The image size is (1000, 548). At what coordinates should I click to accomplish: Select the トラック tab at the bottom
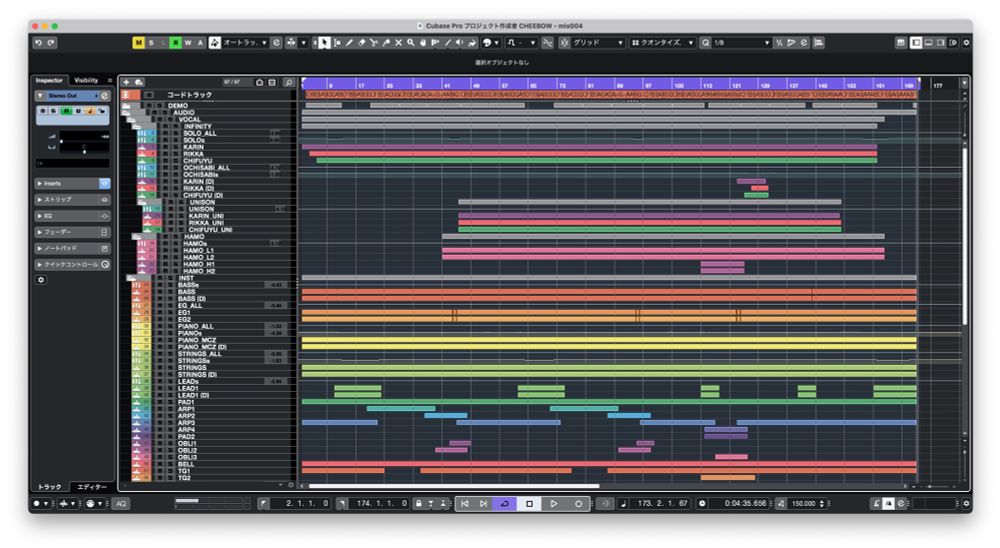pos(50,487)
